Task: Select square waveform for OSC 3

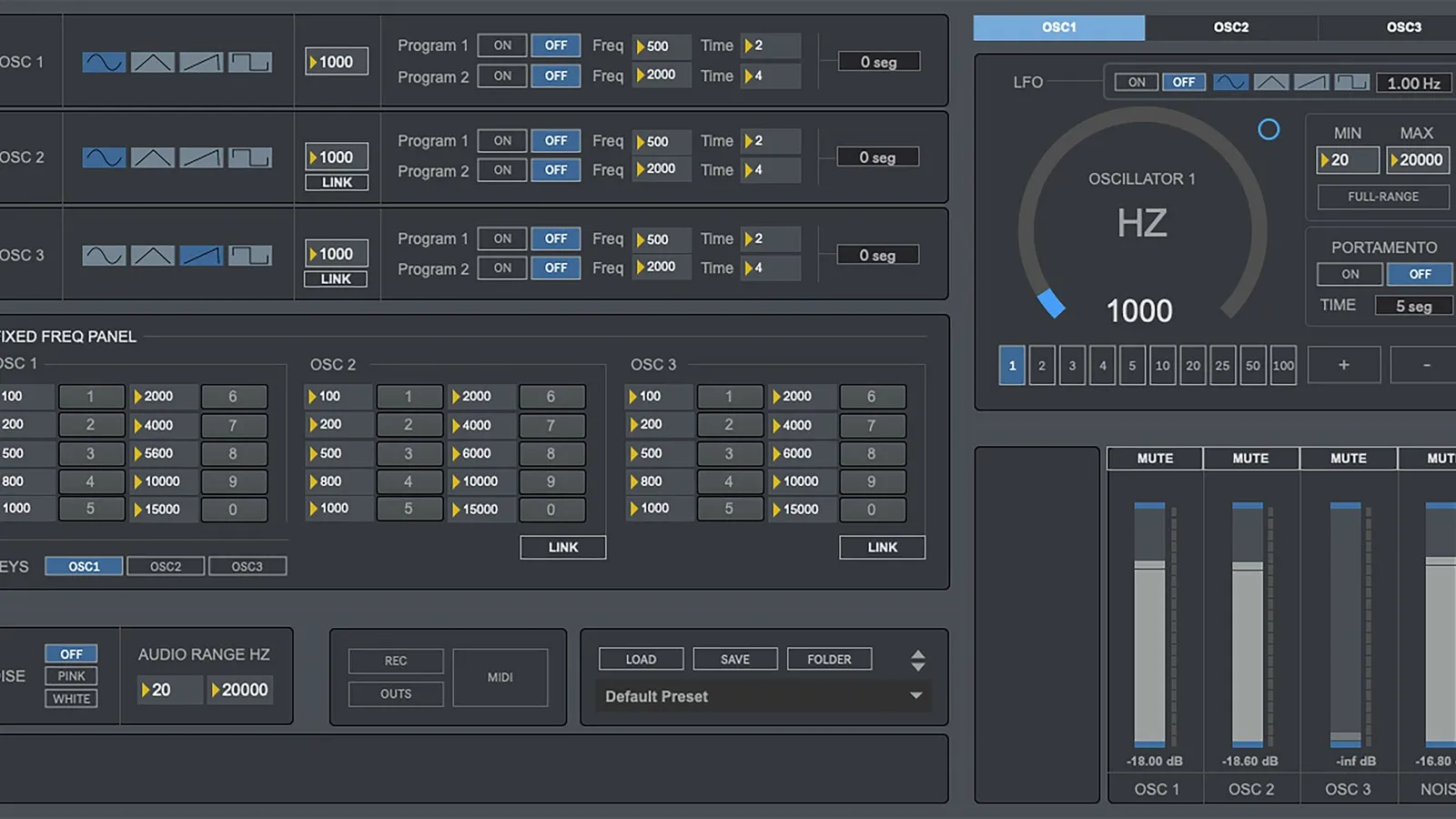Action: coord(249,255)
